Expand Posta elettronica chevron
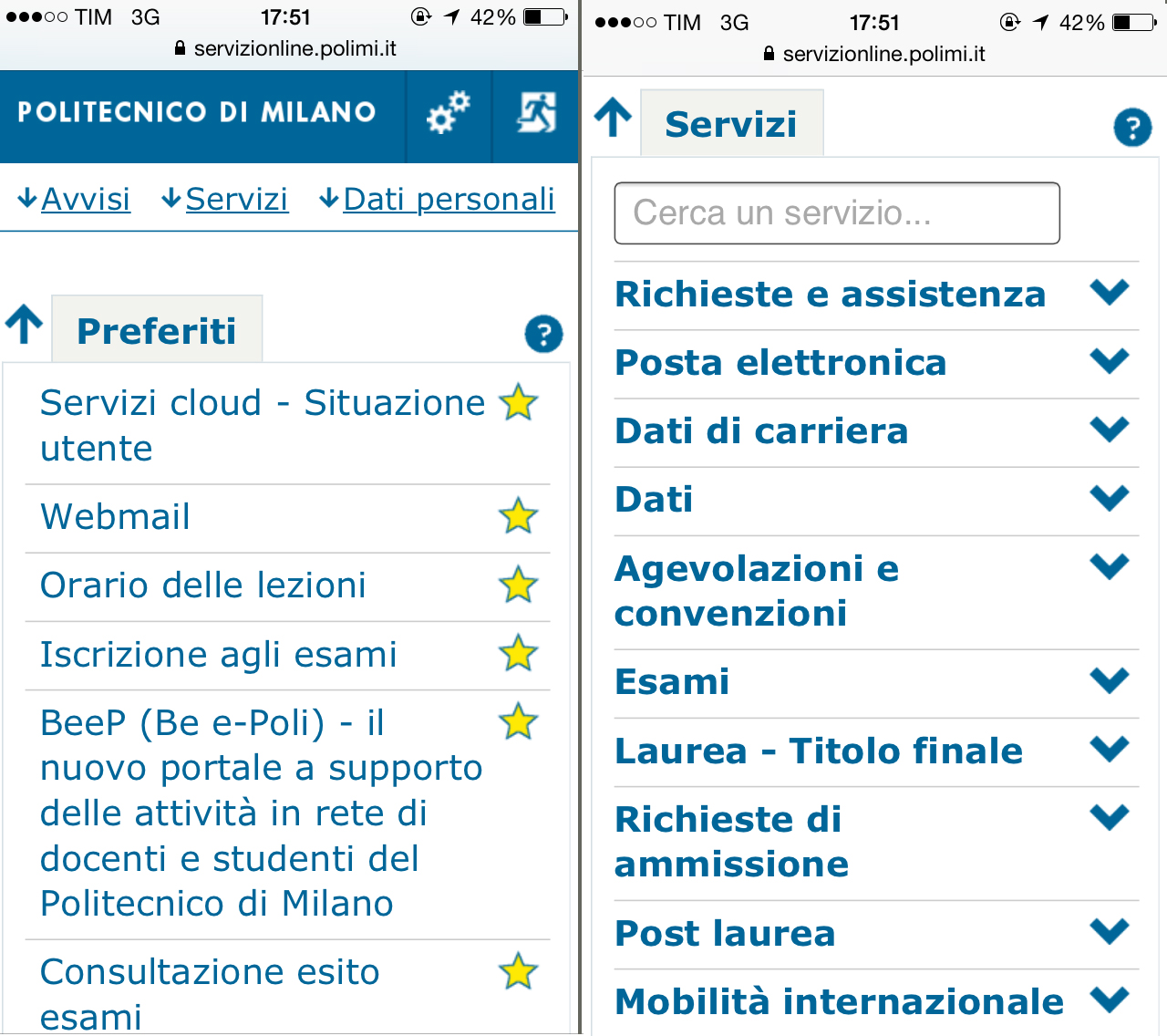 [1110, 360]
